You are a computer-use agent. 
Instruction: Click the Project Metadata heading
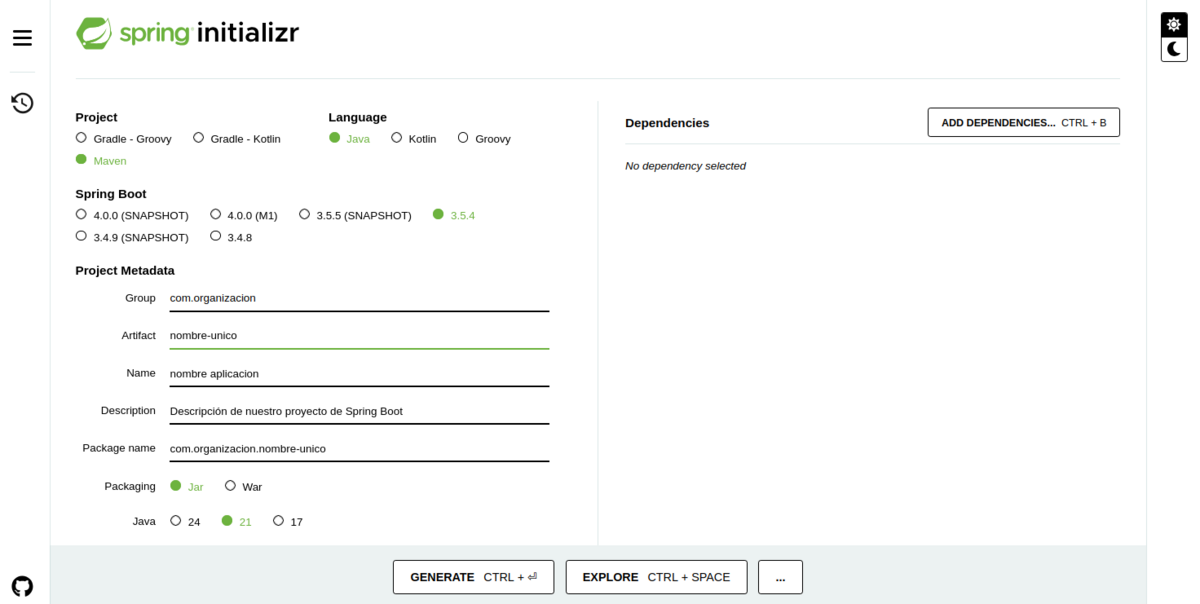click(x=125, y=271)
